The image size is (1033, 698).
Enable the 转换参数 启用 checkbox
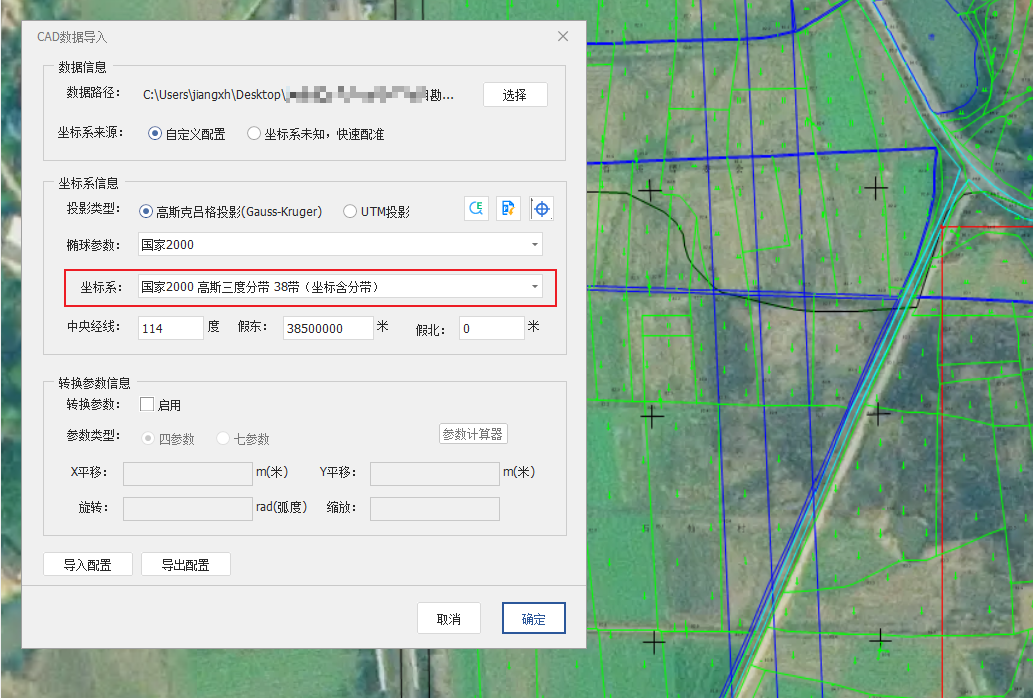coord(147,405)
